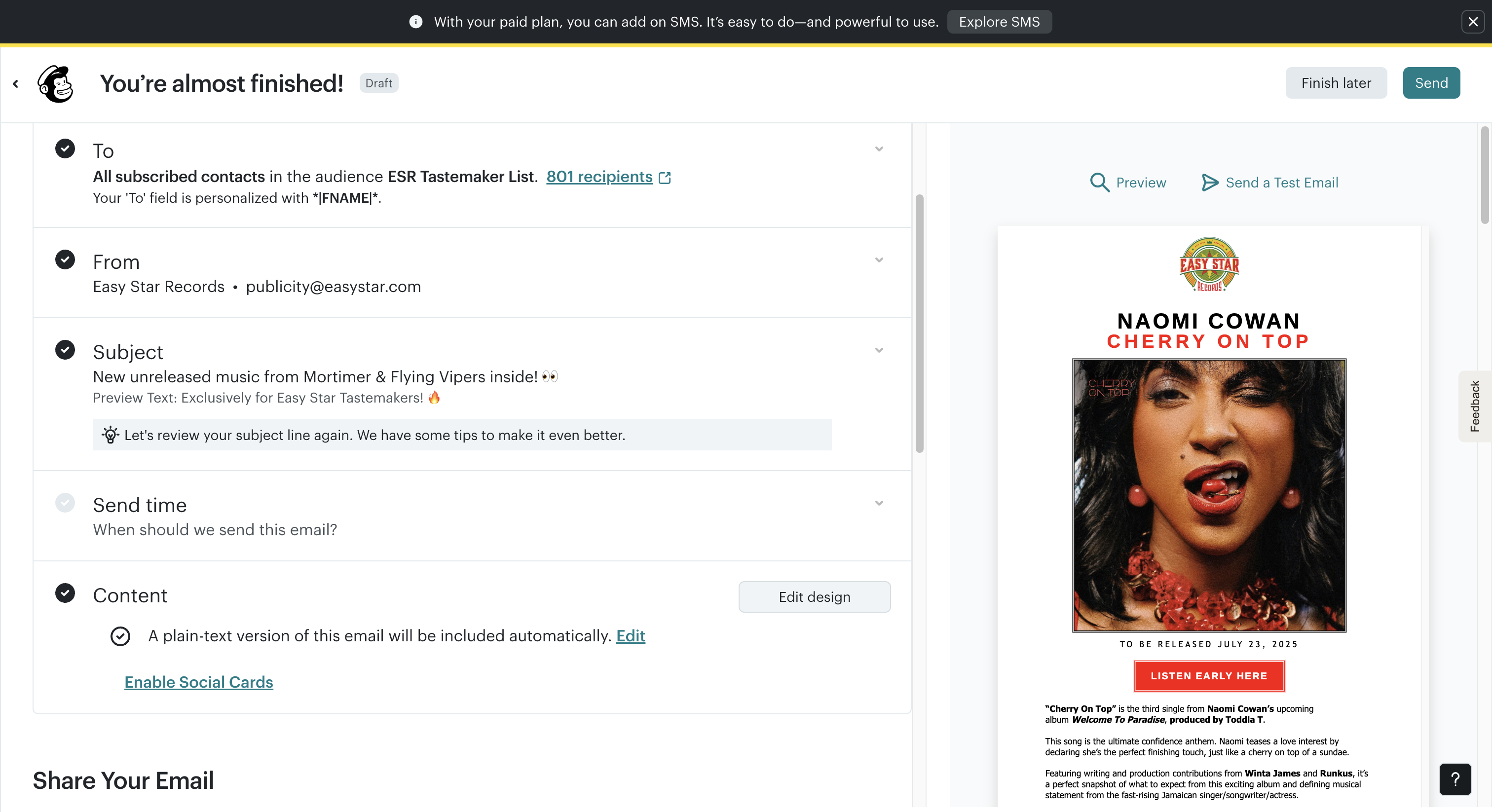Viewport: 1492px width, 812px height.
Task: Click the subject line text about Mortimer
Action: point(325,377)
